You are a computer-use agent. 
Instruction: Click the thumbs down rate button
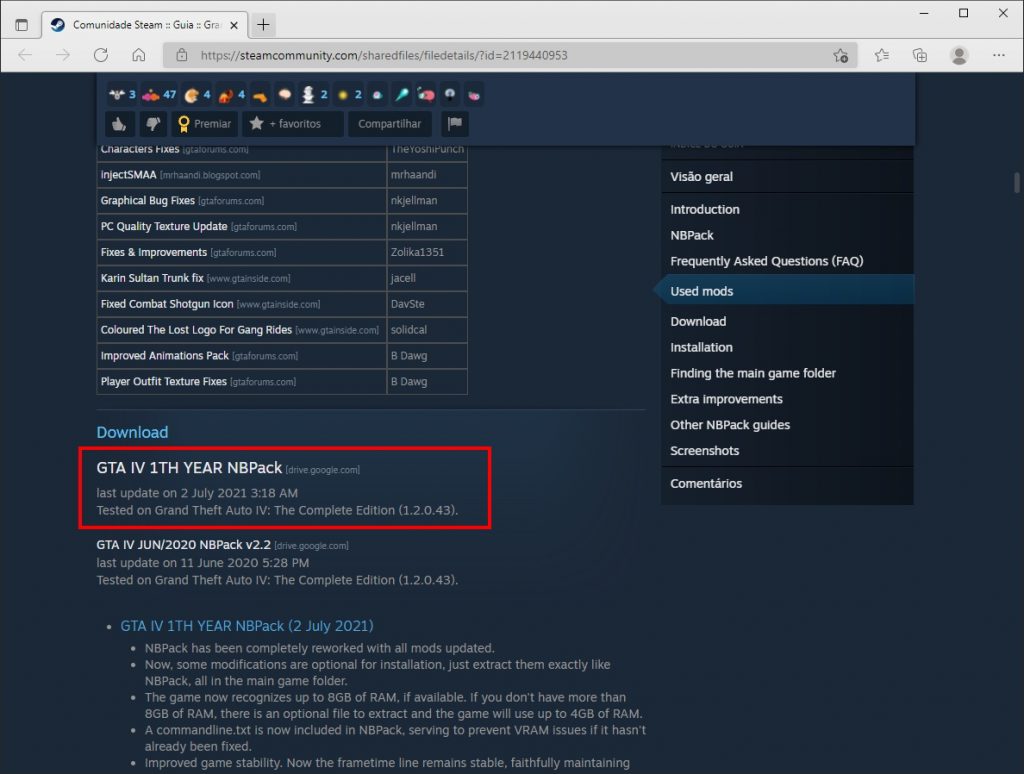pyautogui.click(x=153, y=124)
